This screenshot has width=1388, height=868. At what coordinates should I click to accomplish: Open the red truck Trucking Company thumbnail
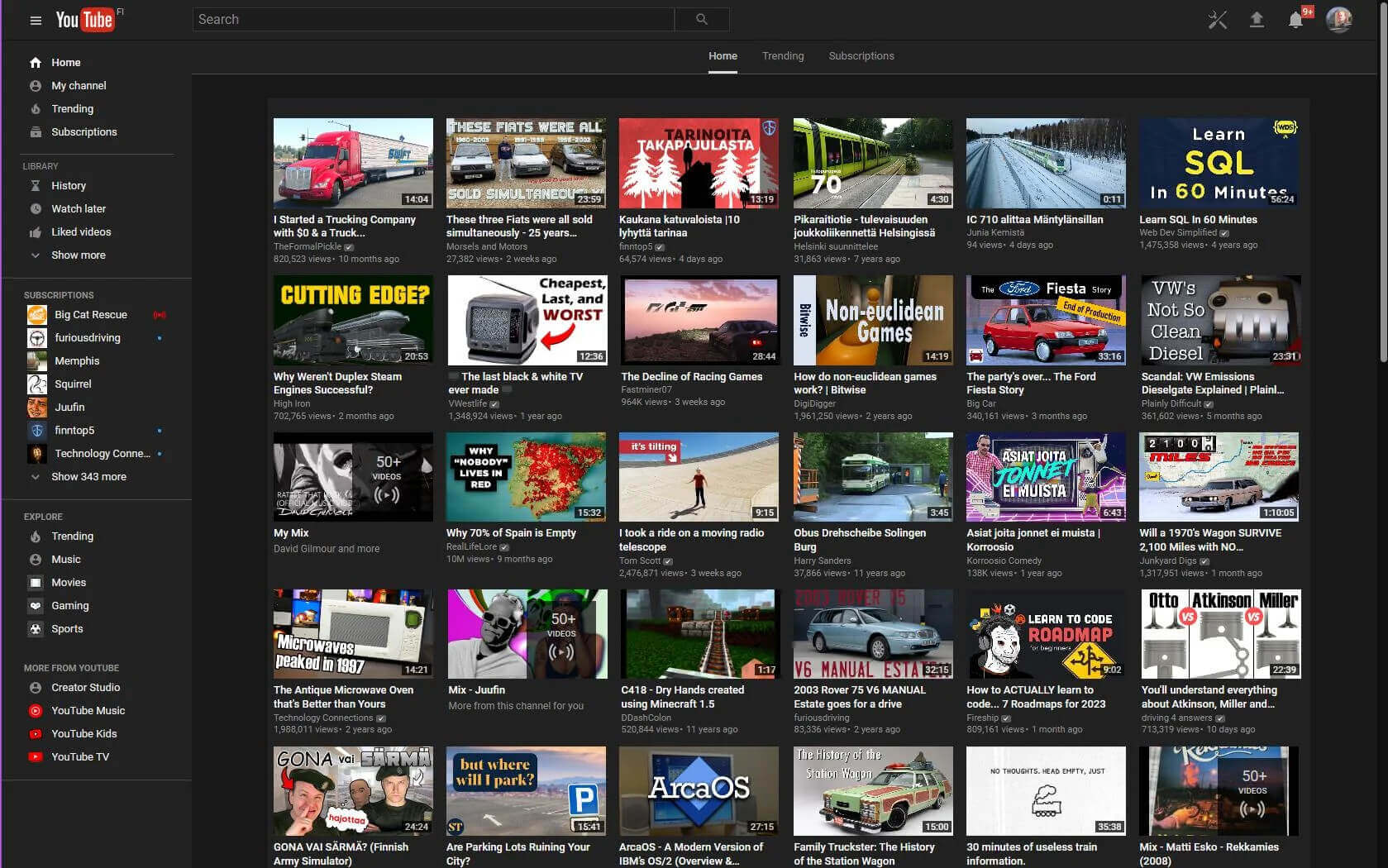(353, 163)
